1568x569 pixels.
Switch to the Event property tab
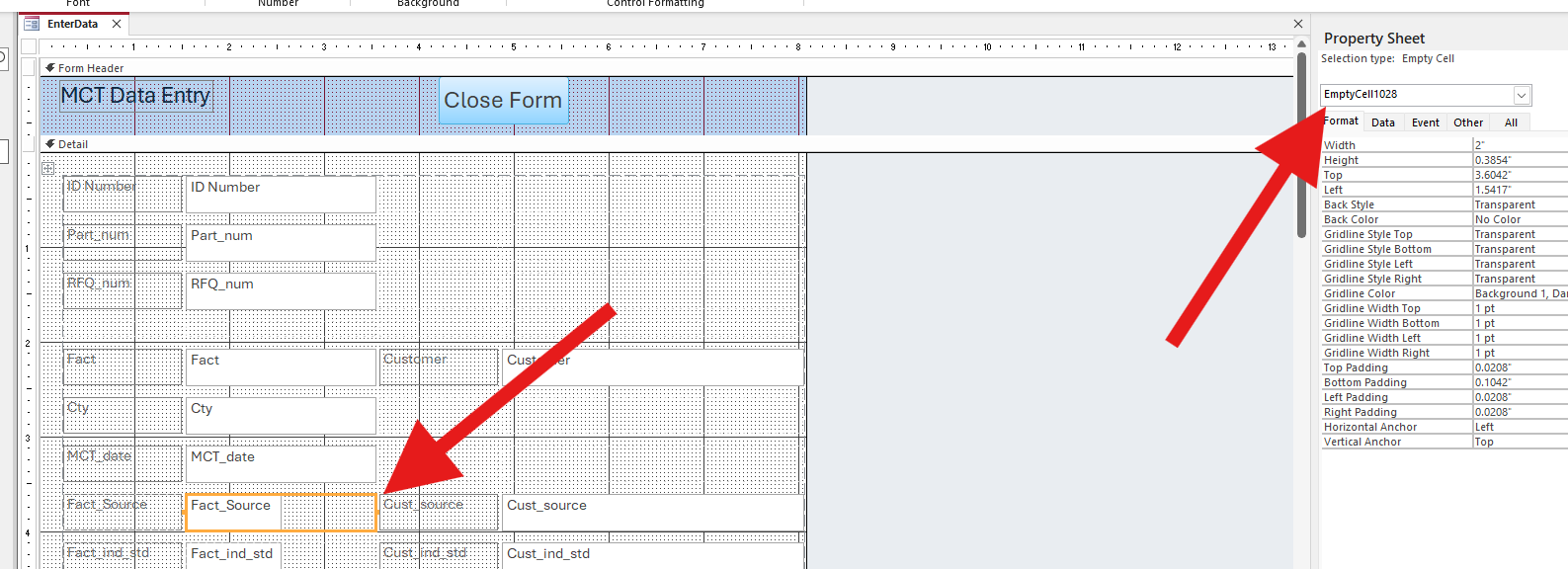coord(1425,122)
